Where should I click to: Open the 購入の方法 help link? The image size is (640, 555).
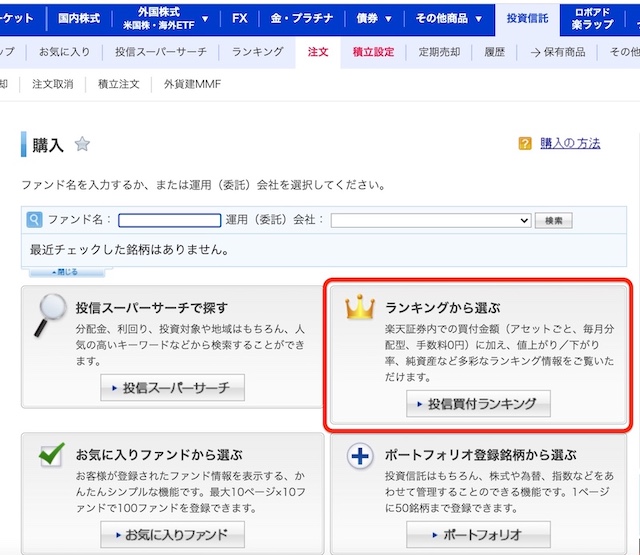coord(570,144)
